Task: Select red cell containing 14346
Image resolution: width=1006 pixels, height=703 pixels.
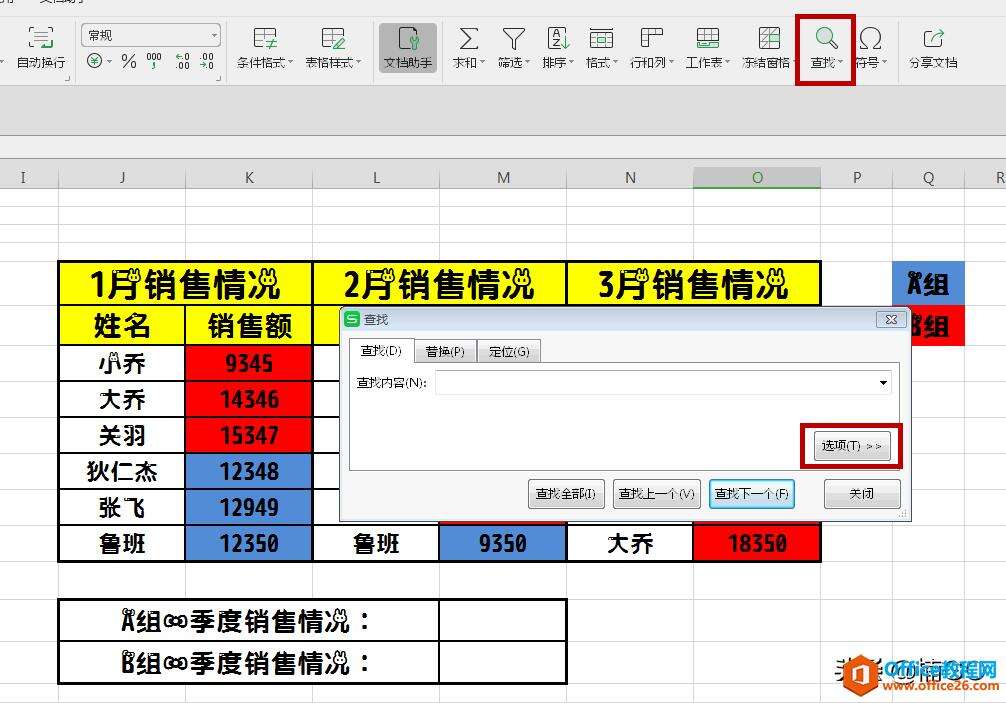Action: [249, 400]
